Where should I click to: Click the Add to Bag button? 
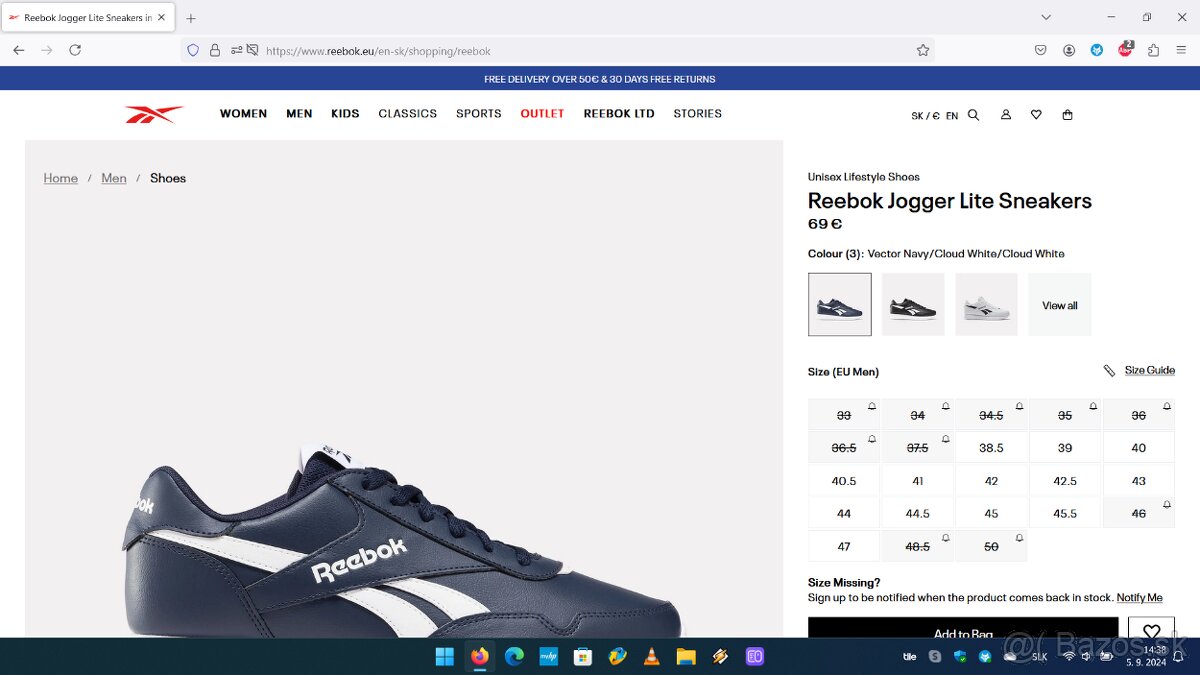click(963, 631)
